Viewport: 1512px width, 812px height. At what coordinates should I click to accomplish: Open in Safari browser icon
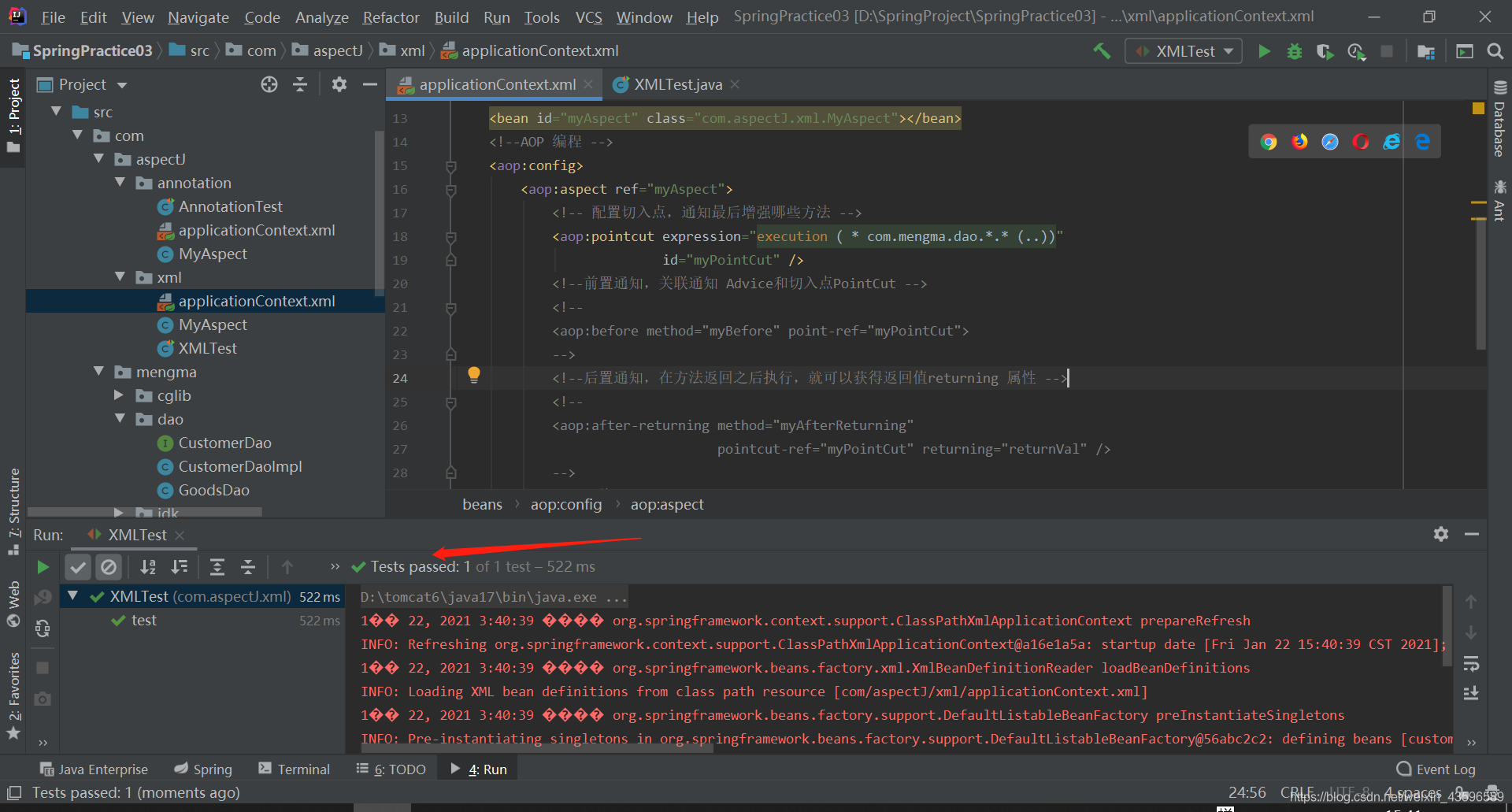1330,142
